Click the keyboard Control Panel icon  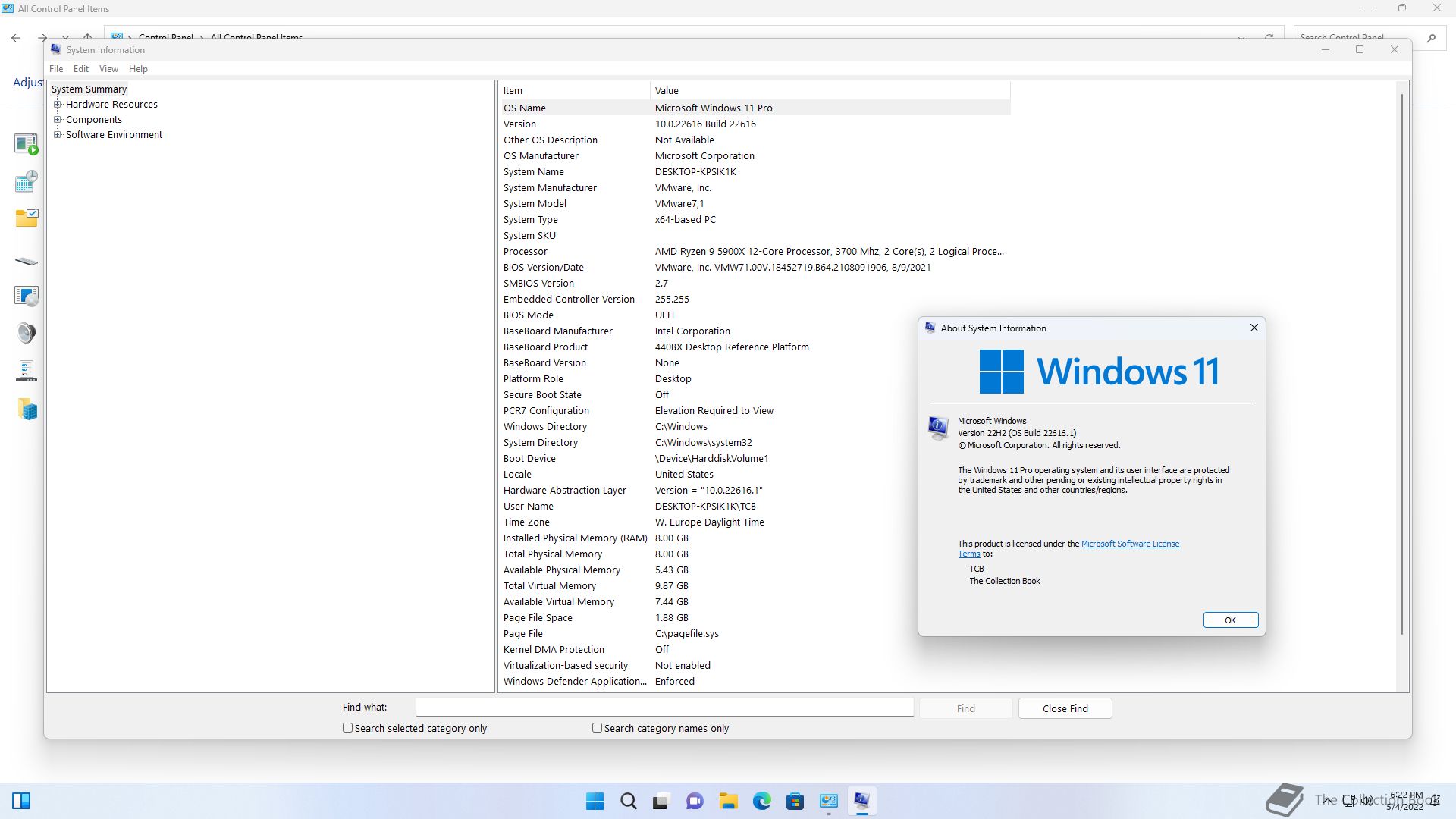click(x=27, y=261)
